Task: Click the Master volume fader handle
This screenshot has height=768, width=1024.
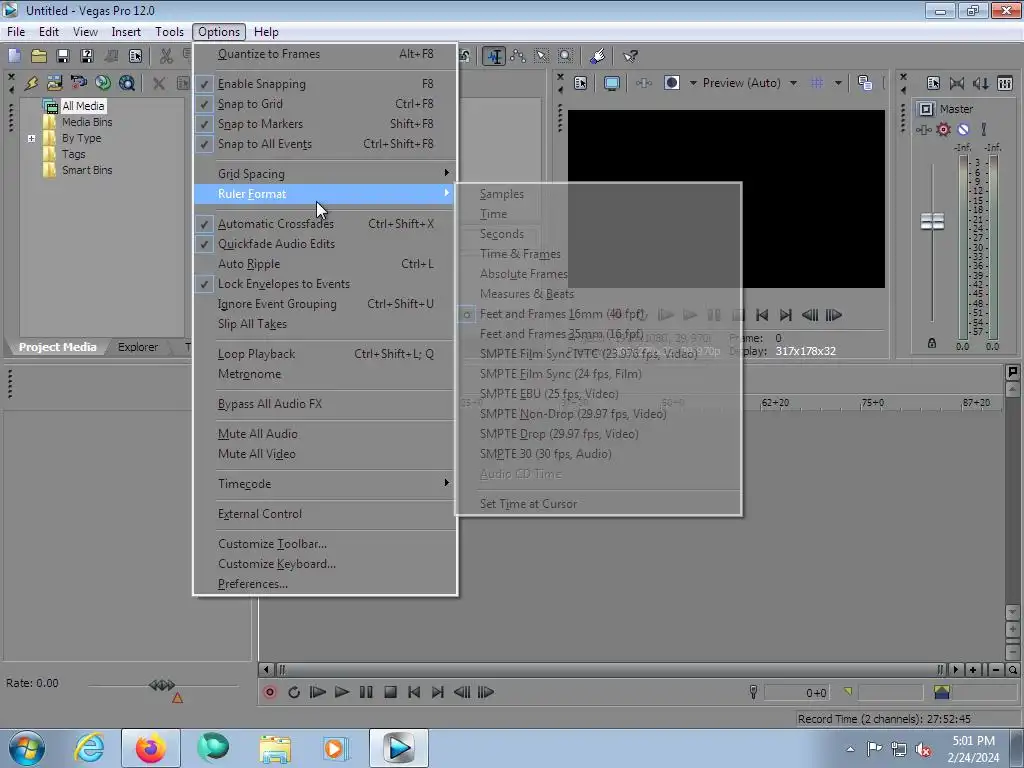Action: 932,221
